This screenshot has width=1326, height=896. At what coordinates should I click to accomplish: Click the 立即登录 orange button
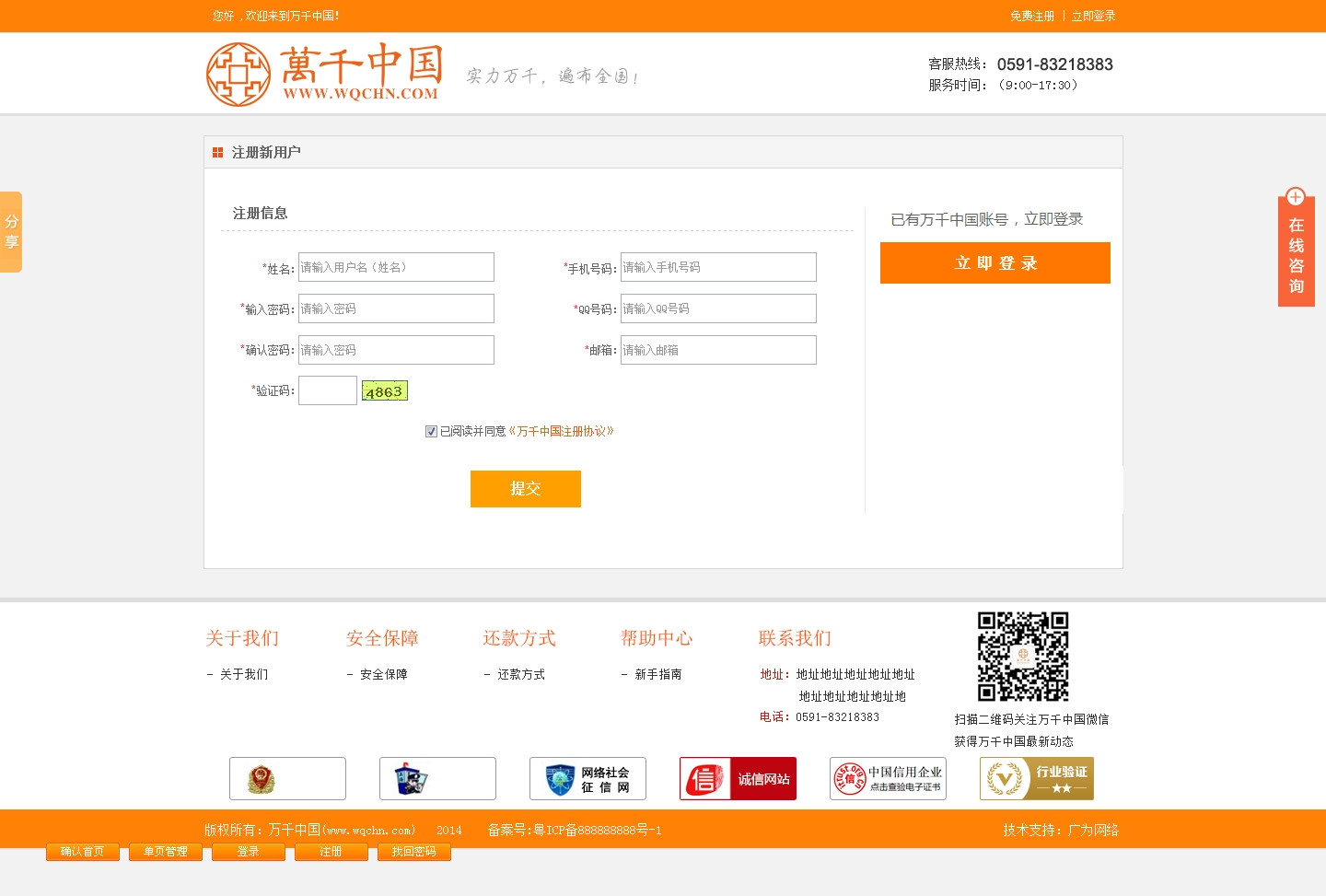(995, 263)
